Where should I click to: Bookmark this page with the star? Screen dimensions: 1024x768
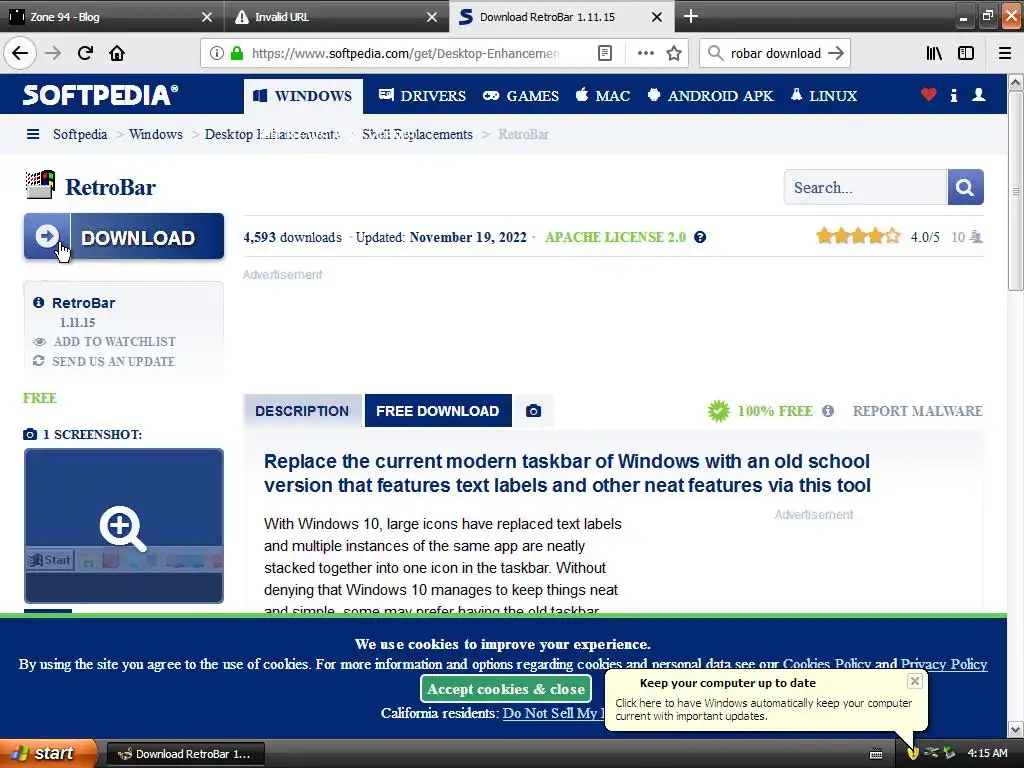674,53
